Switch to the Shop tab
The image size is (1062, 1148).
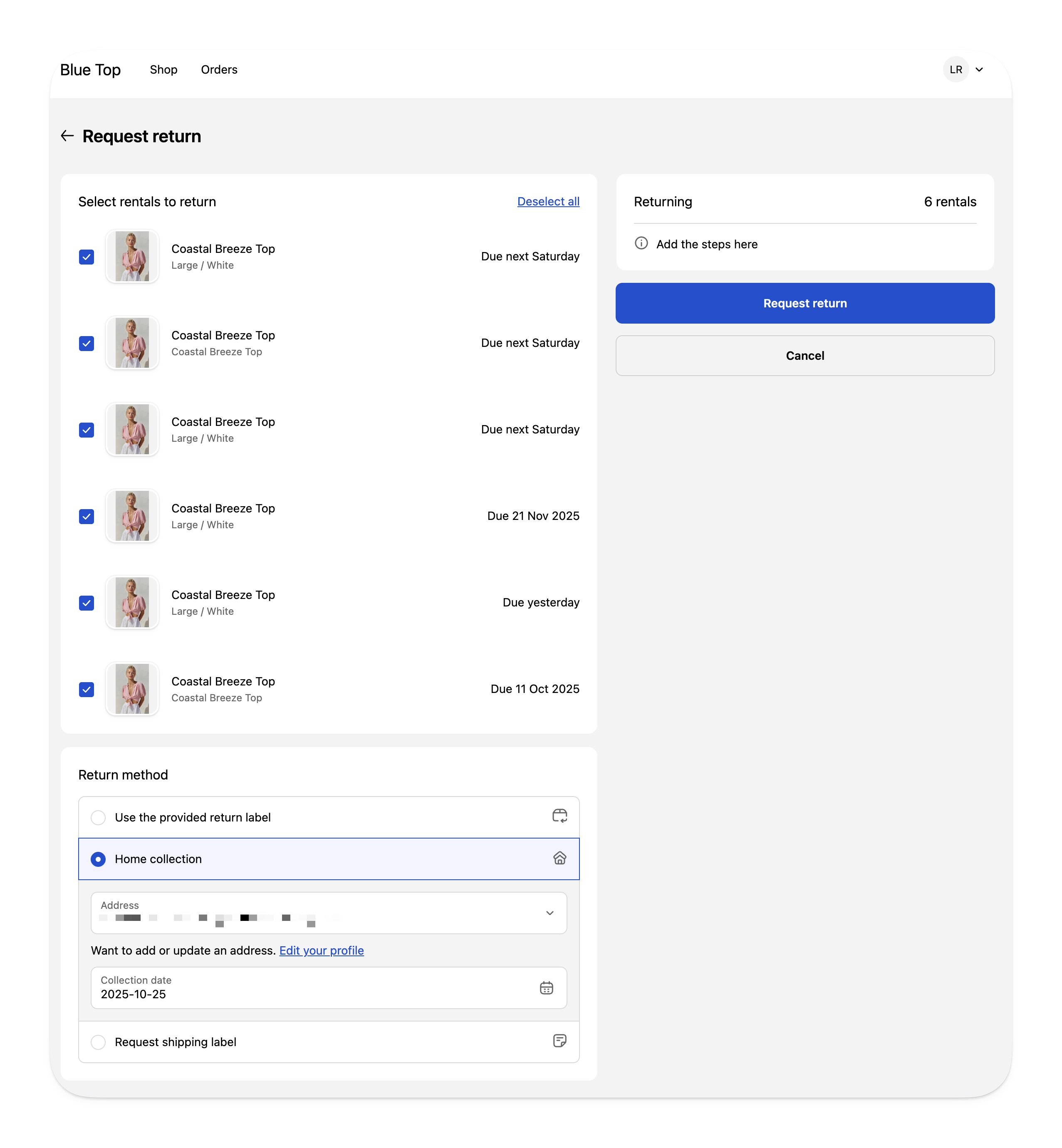click(x=163, y=69)
